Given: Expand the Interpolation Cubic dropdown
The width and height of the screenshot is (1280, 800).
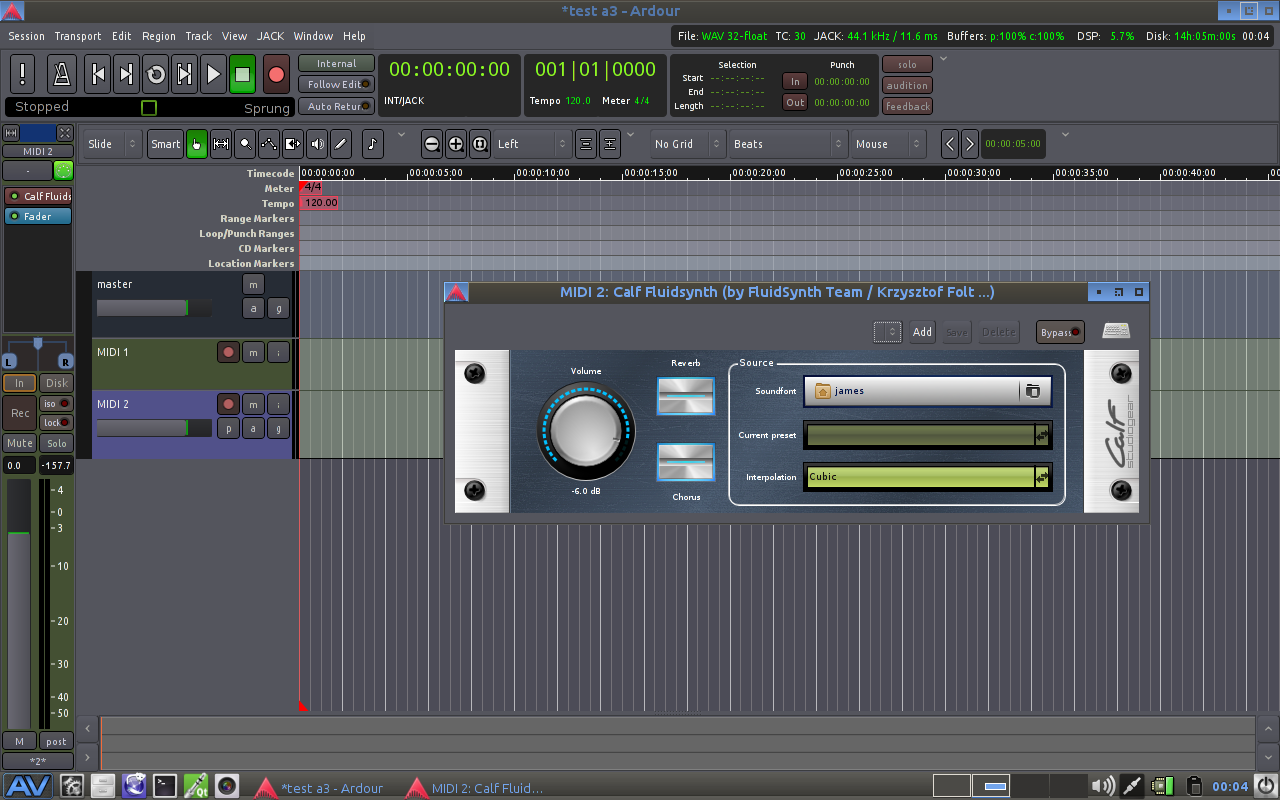Looking at the screenshot, I should tap(928, 477).
